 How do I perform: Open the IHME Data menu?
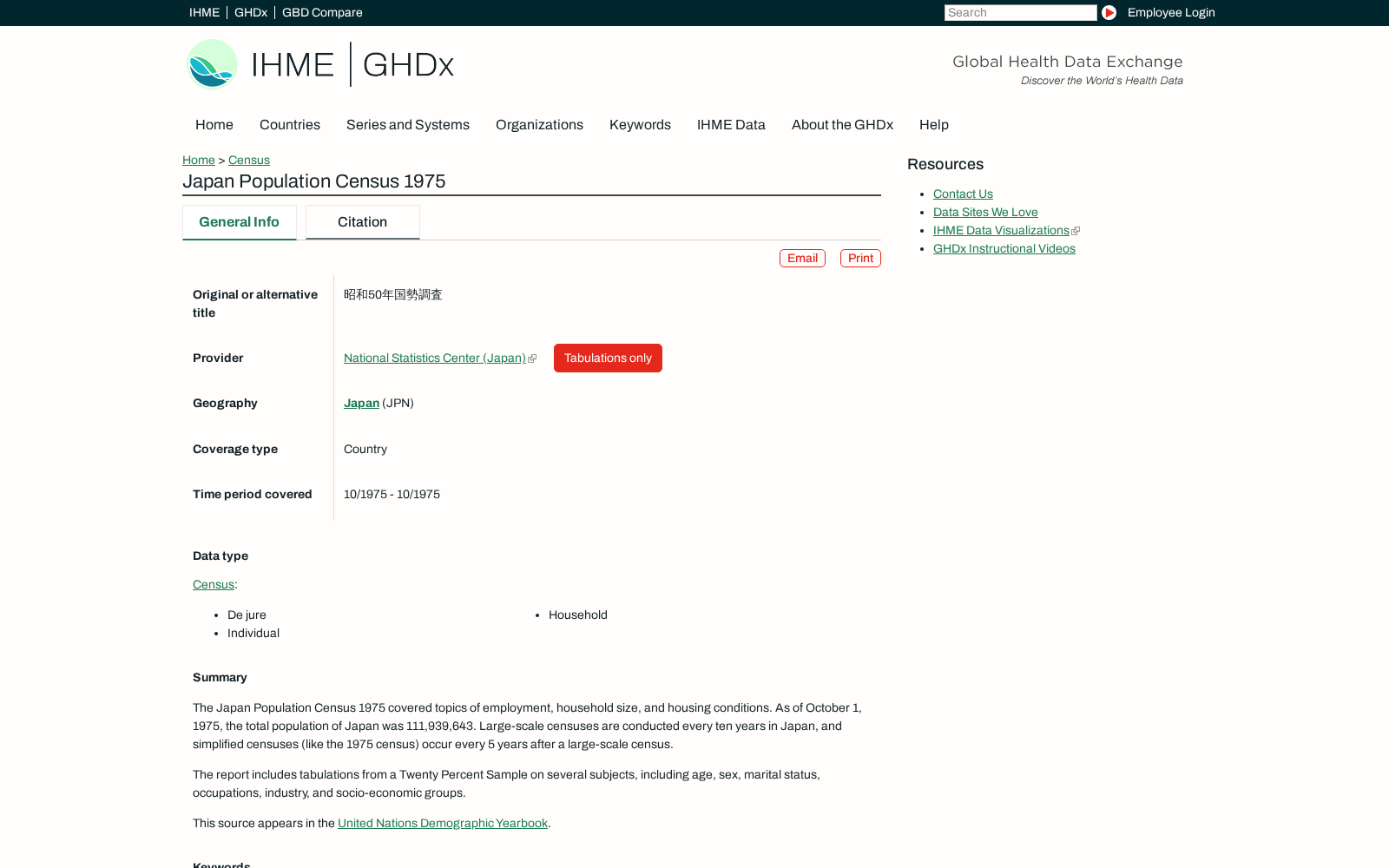[731, 125]
